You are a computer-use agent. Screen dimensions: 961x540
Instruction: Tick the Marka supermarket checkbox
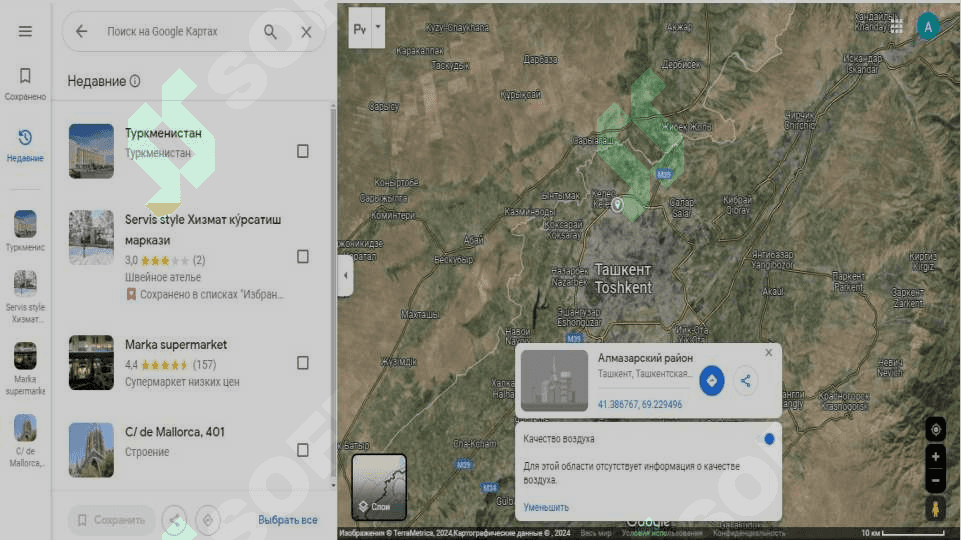(303, 363)
